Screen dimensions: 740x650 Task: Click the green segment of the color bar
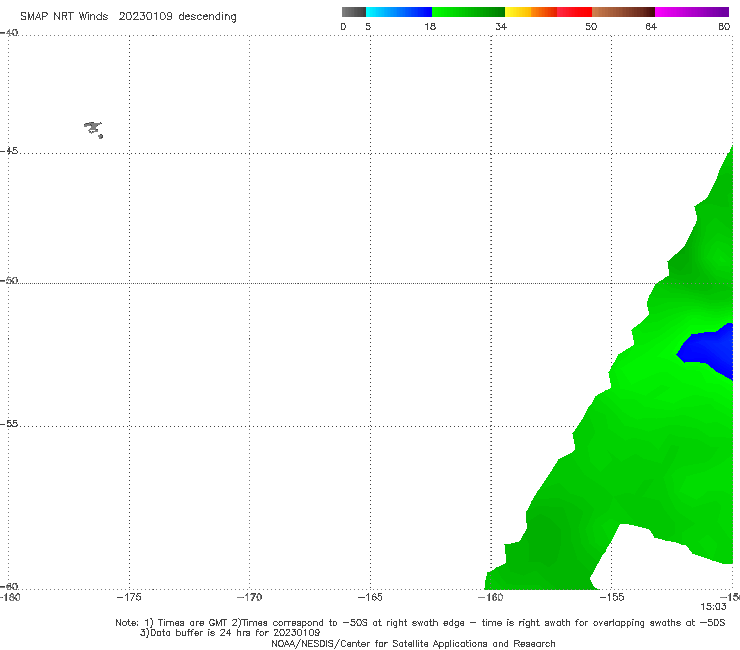(468, 12)
